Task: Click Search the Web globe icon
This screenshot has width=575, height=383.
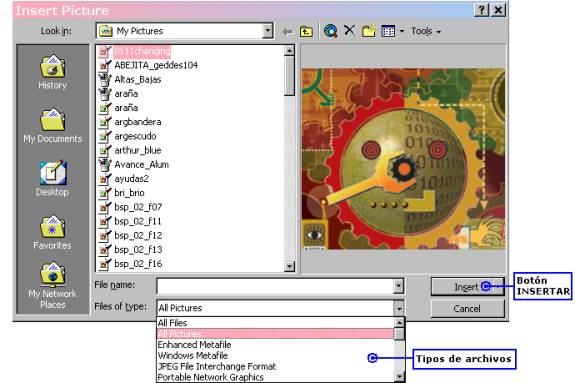Action: coord(330,31)
